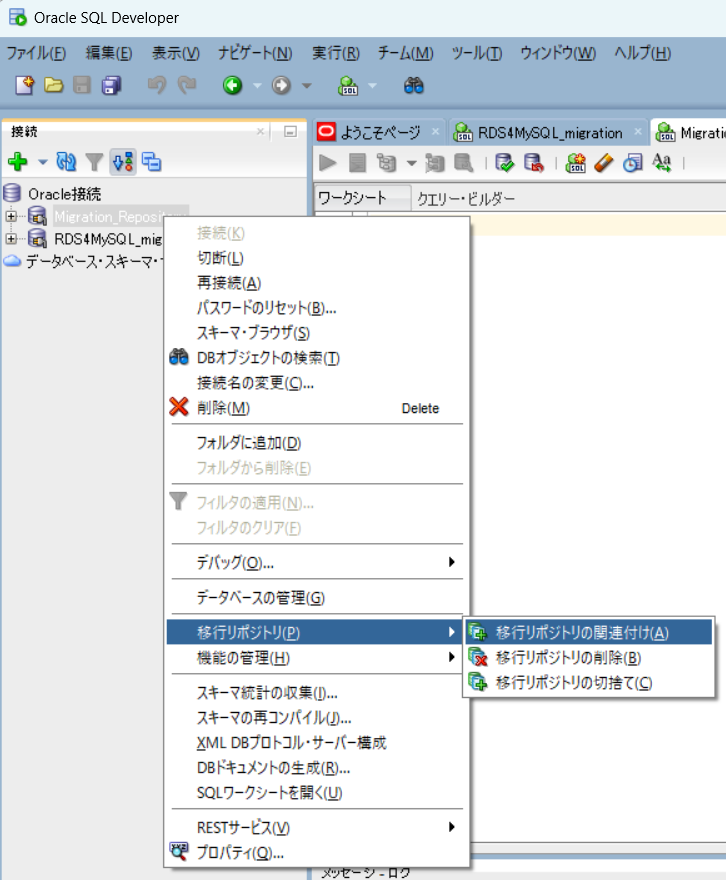
Task: Click the Collapse All icon in Connections panel
Action: (151, 162)
